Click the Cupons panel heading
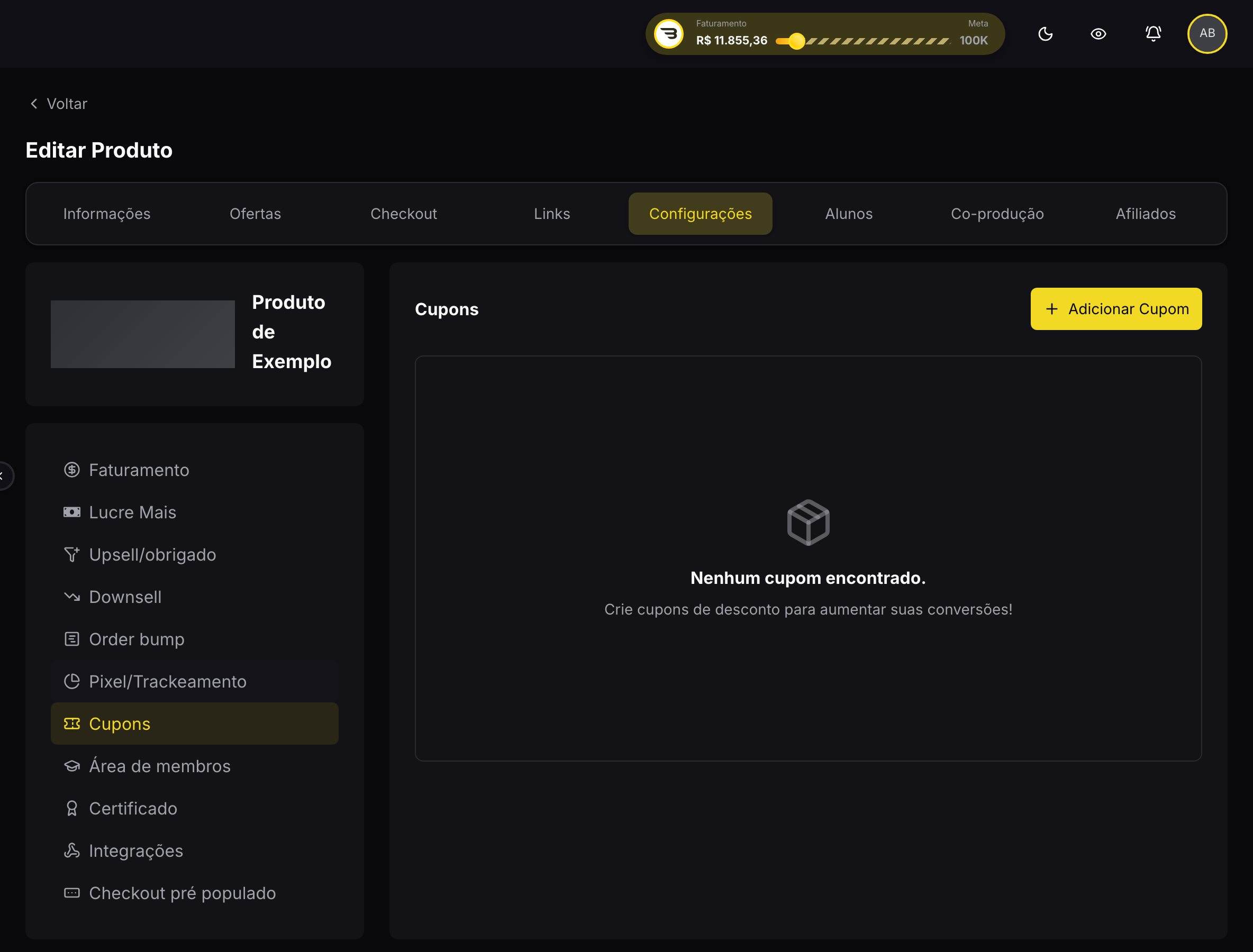Screen dimensions: 1253x952 pos(447,309)
